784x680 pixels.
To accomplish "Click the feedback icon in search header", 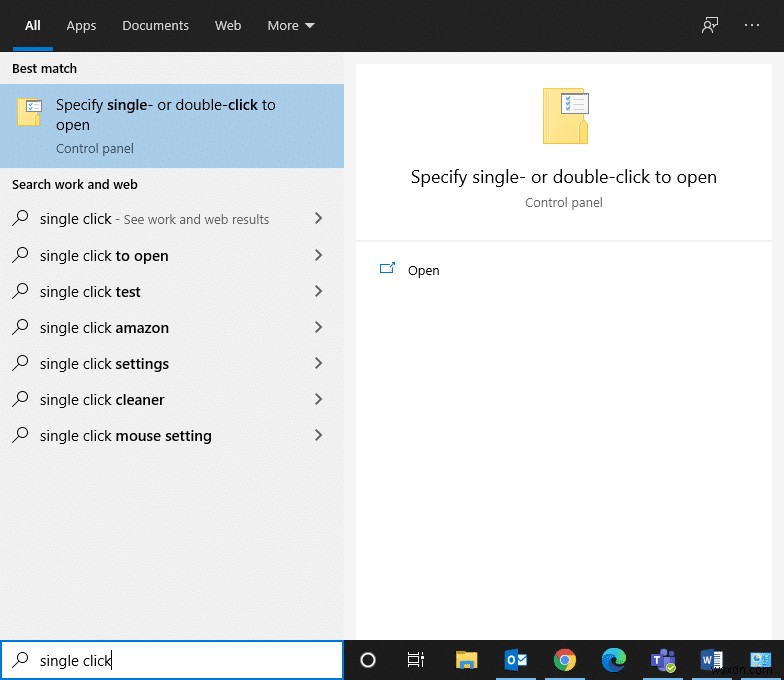I will tap(710, 26).
